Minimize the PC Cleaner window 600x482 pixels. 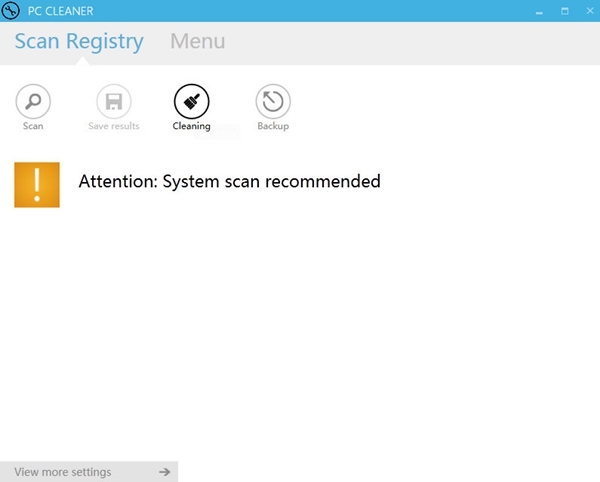pos(539,11)
